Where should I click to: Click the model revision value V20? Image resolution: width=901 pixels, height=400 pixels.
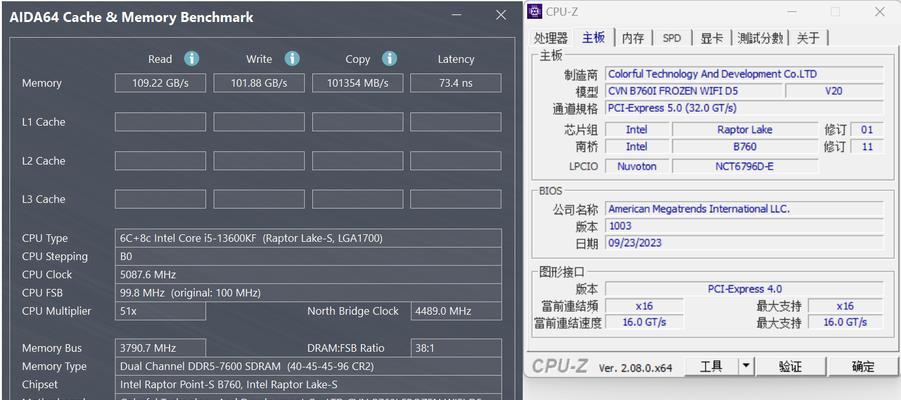pyautogui.click(x=834, y=91)
